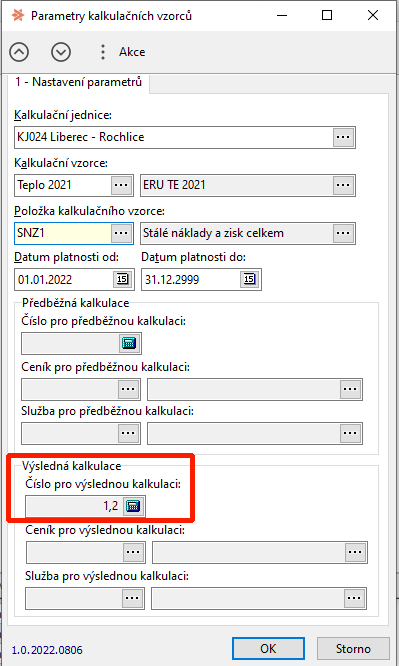Open code lookup for Služba pro výslednou kalkulaci
399x666 pixels.
[x=133, y=598]
